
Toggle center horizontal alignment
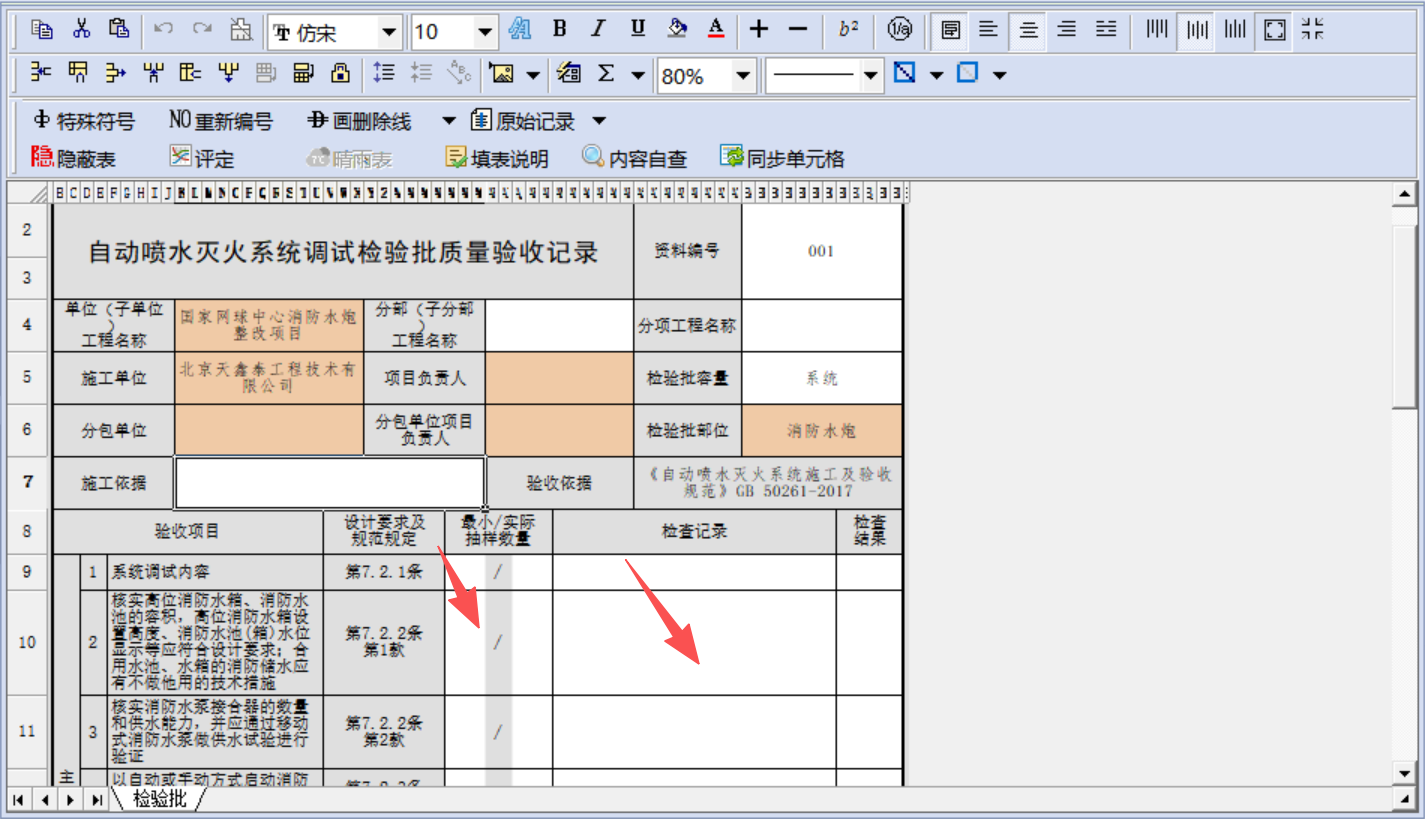tap(1028, 30)
